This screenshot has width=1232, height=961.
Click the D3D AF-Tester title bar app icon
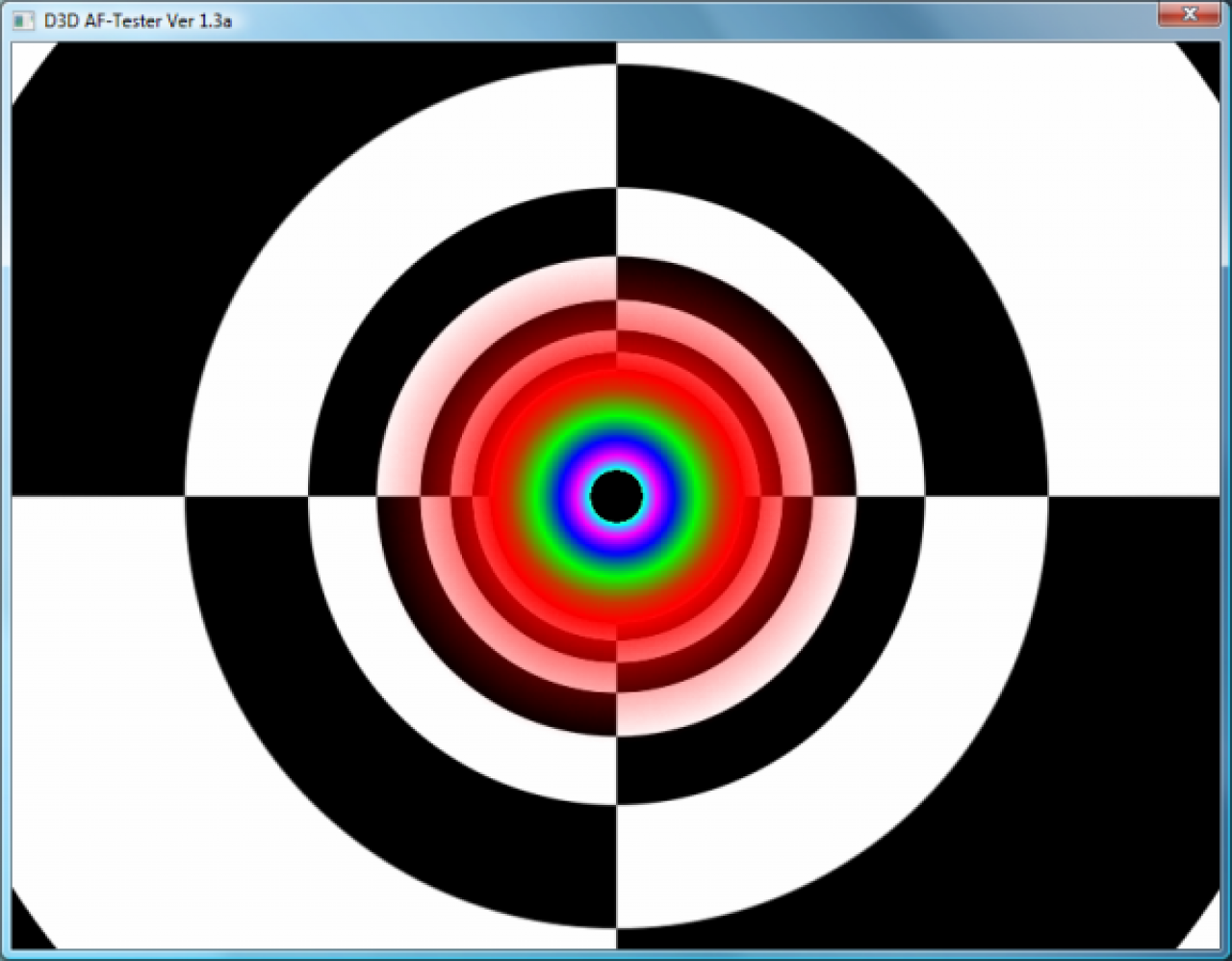23,20
